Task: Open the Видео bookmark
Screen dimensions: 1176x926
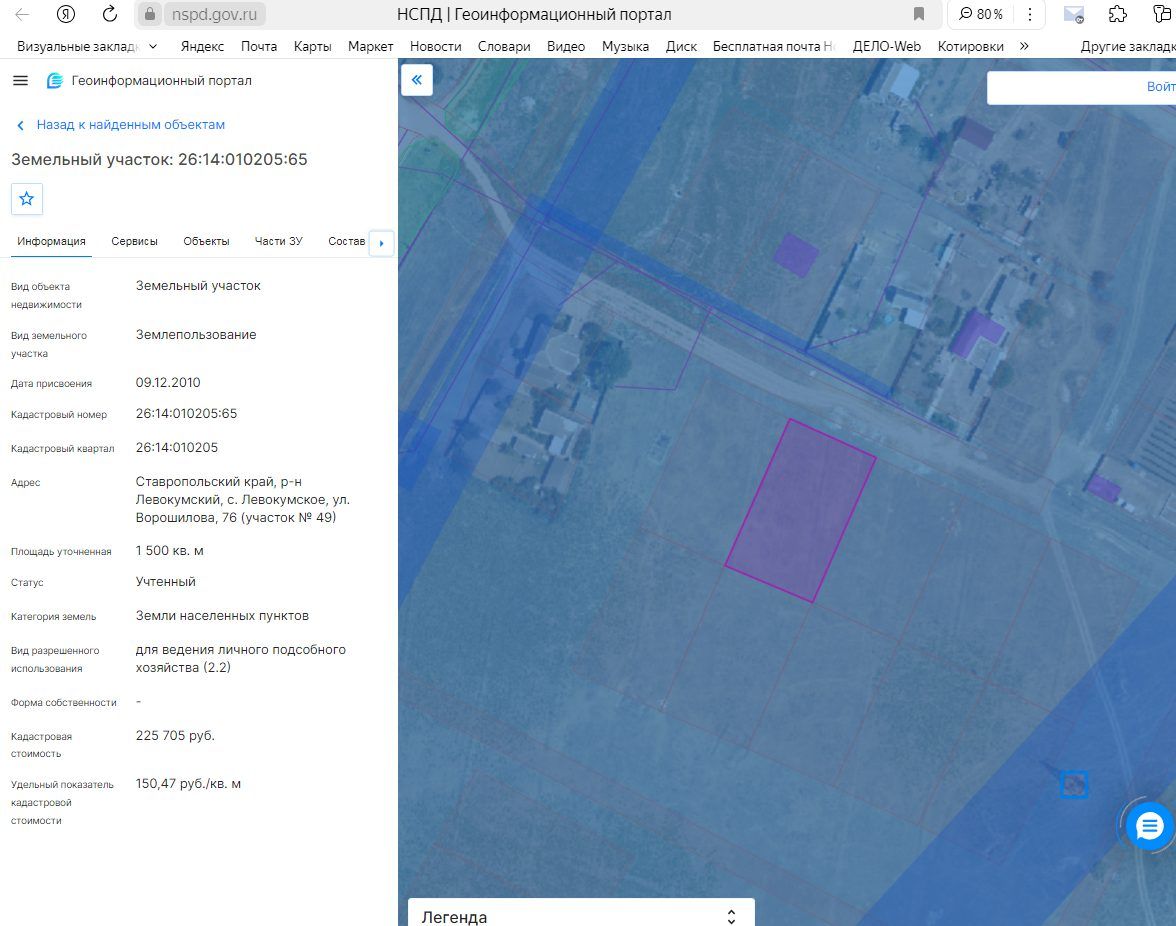Action: [x=566, y=46]
